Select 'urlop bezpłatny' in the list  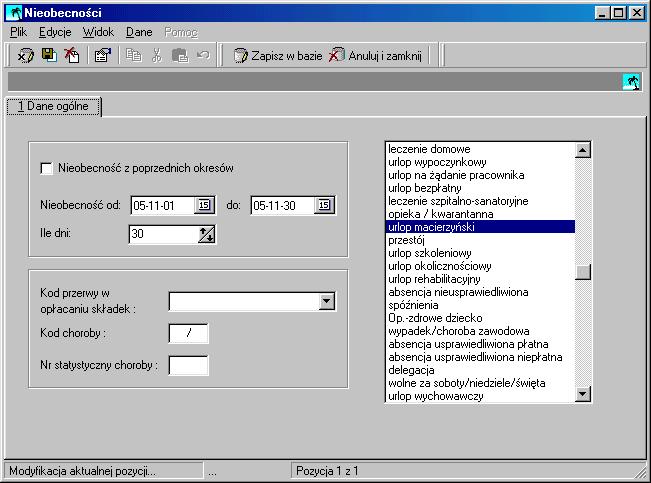coord(480,188)
